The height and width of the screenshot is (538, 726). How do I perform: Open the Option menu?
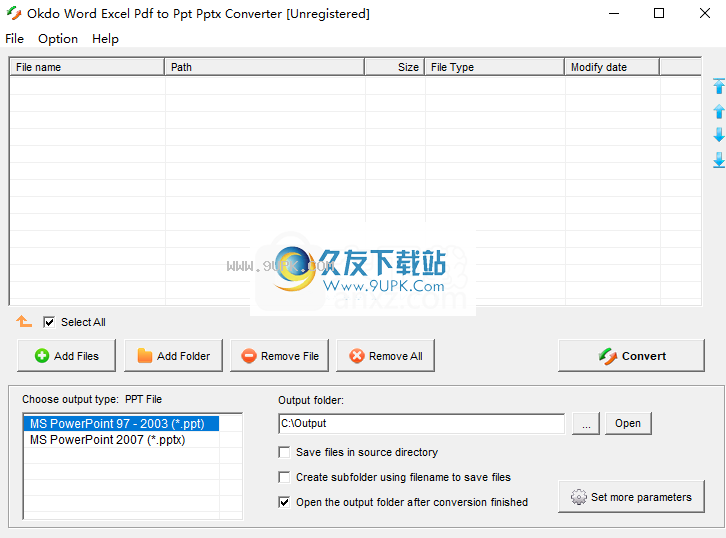coord(58,39)
